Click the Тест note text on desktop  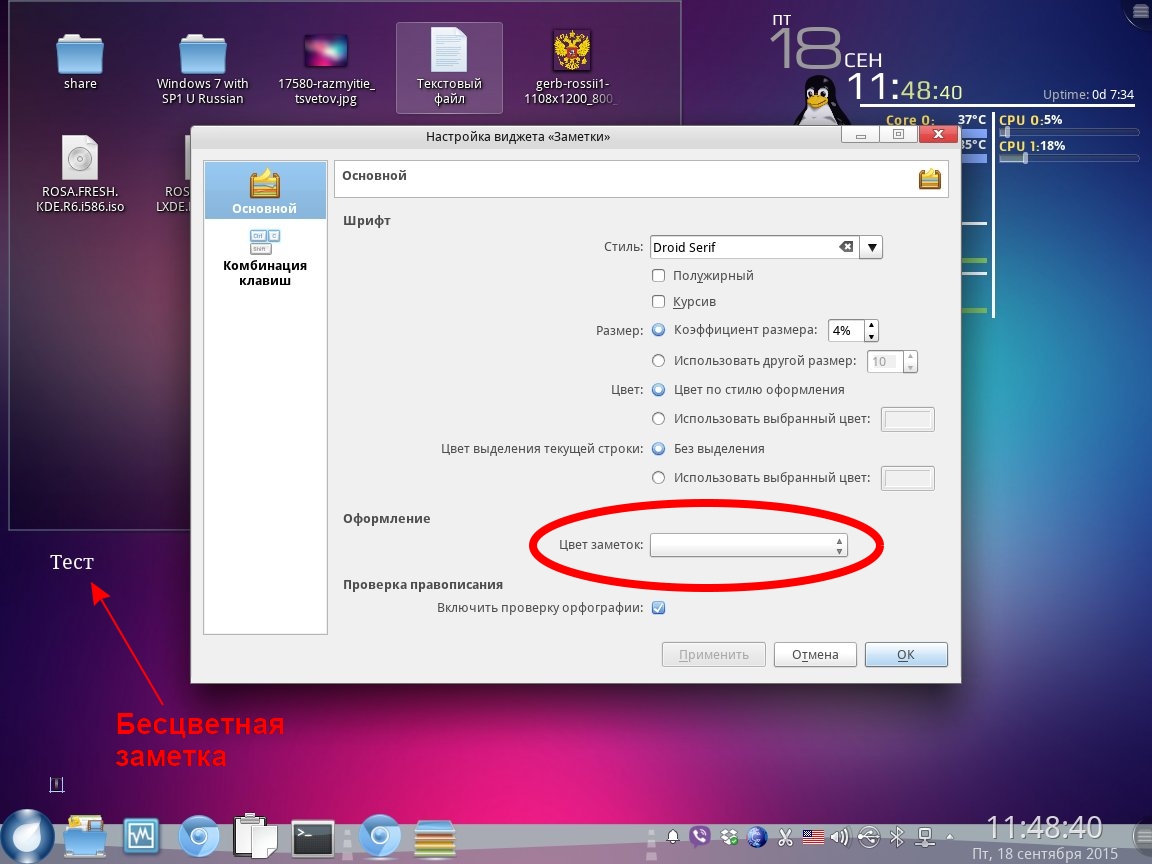click(x=72, y=562)
